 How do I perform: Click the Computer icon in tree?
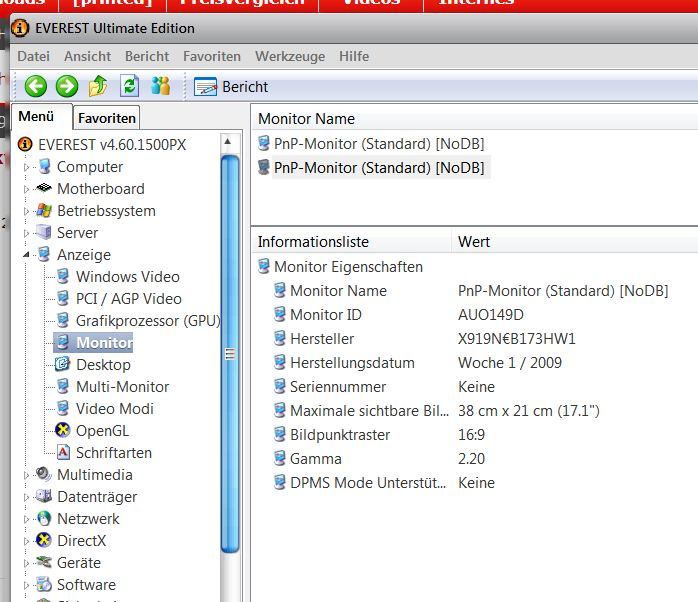pos(44,166)
